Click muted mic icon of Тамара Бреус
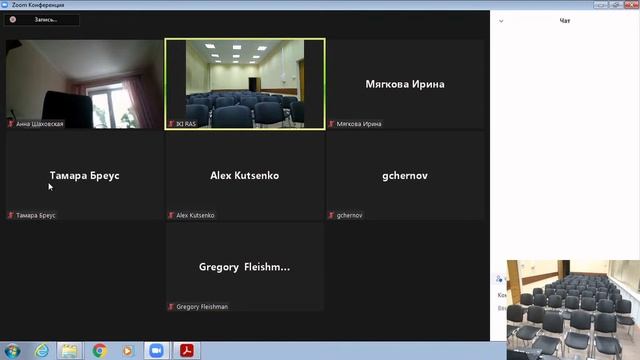The height and width of the screenshot is (360, 640). [x=11, y=215]
